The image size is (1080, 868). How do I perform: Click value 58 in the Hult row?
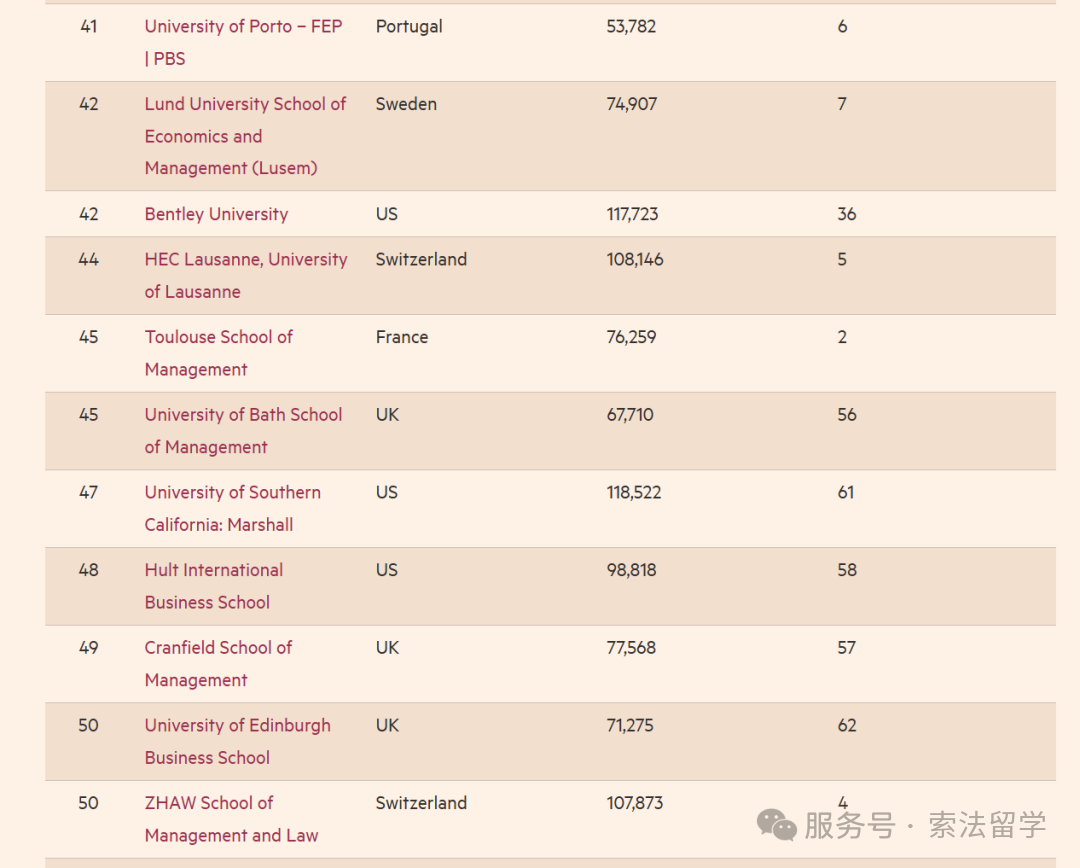tap(847, 570)
